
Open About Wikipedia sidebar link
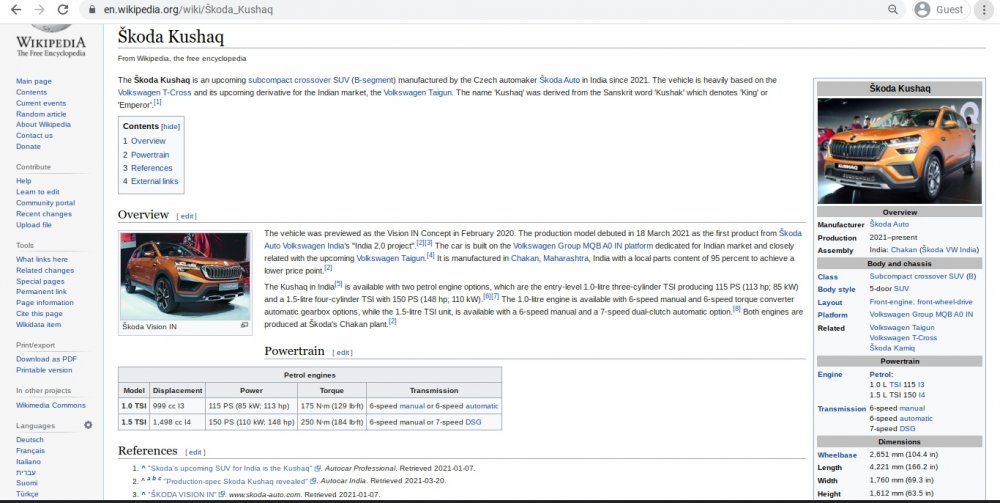pos(43,125)
